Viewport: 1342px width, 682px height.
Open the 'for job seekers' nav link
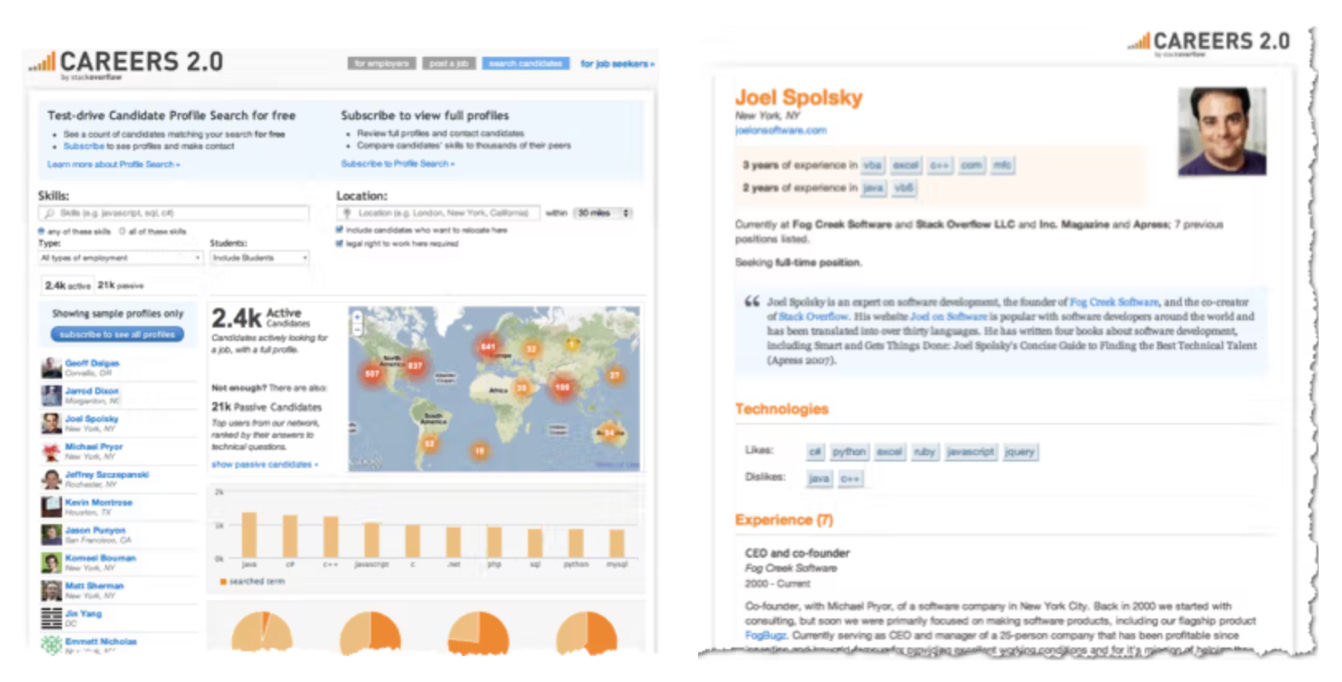coord(617,64)
